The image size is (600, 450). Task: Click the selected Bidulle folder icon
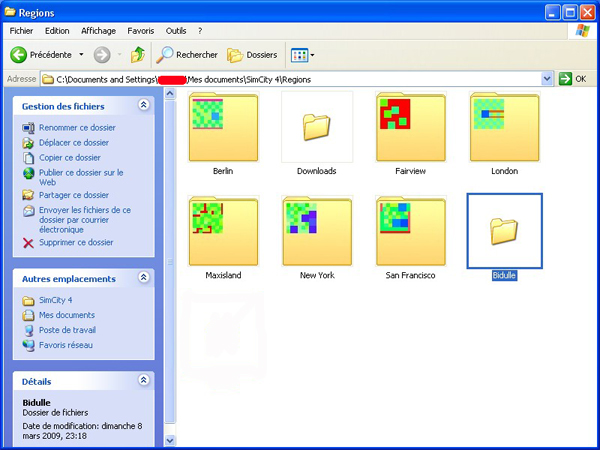(x=504, y=231)
